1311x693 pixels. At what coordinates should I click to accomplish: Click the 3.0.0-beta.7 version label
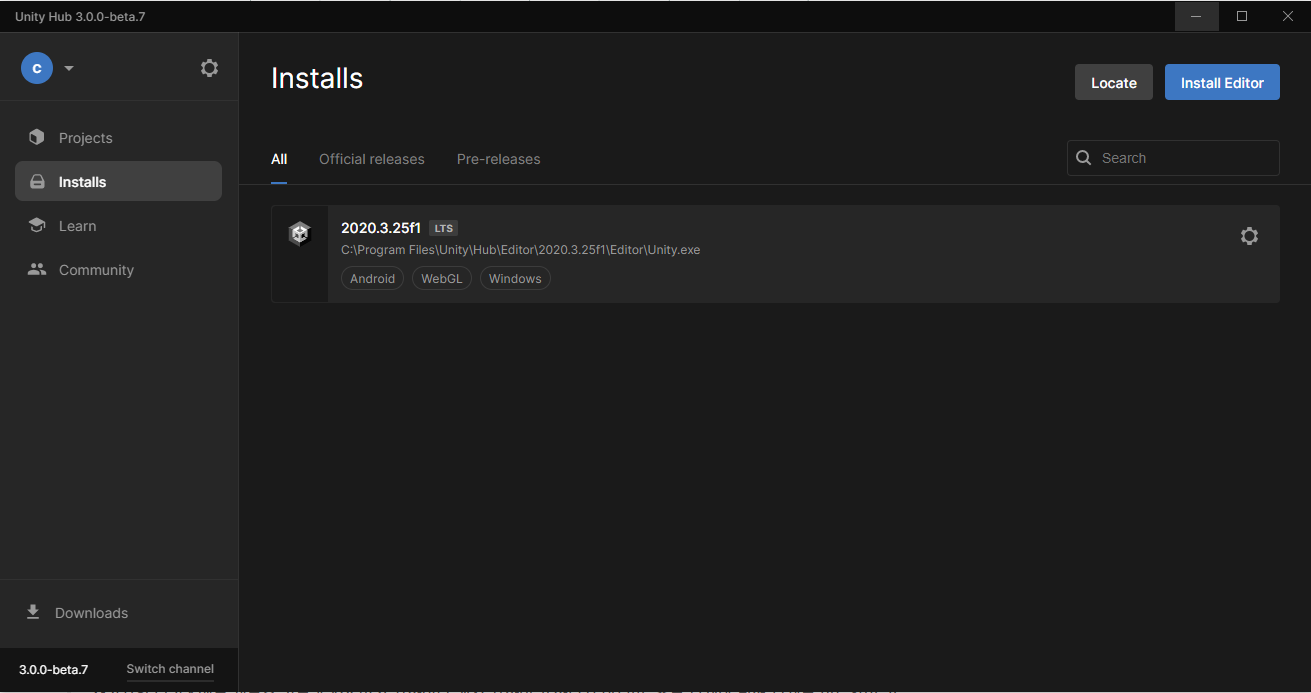53,669
